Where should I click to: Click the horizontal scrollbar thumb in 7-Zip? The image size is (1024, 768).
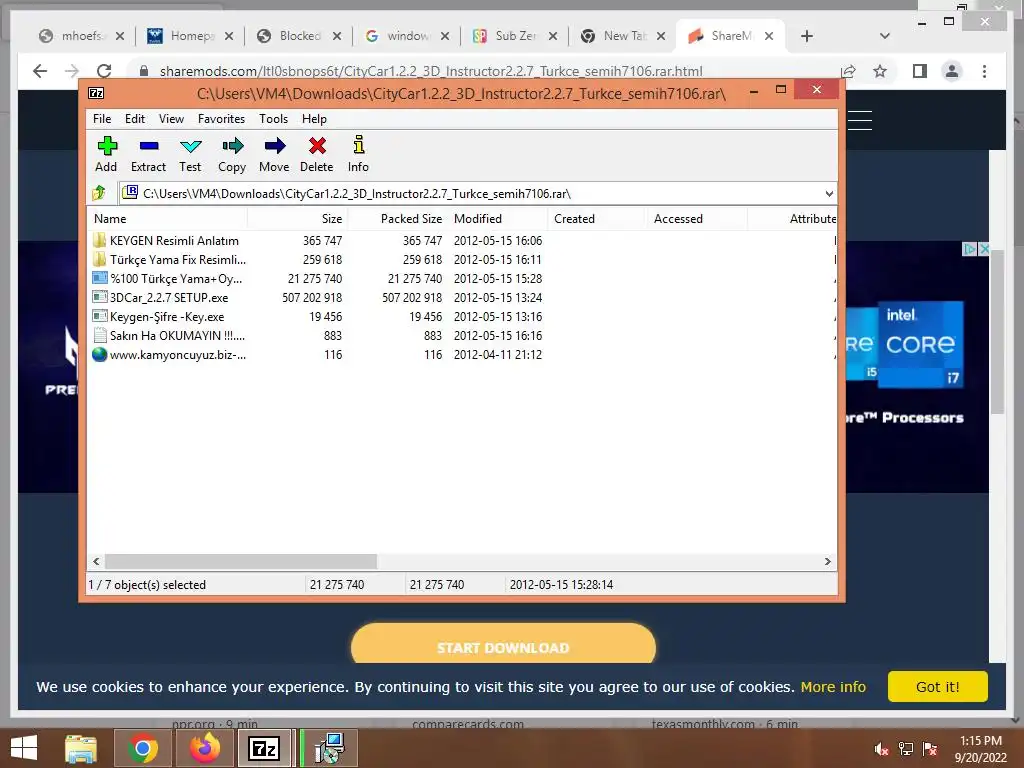click(241, 561)
